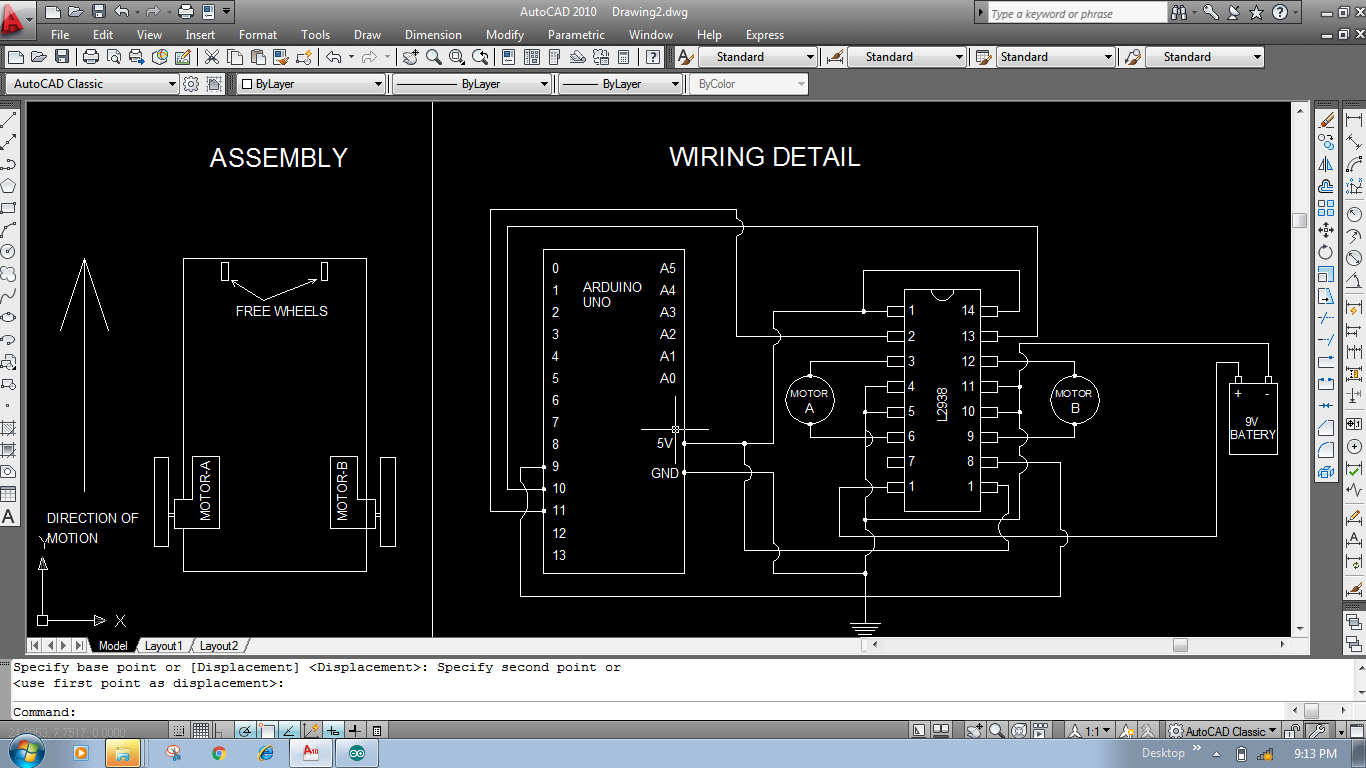Open the Parametric menu
Screen dimensions: 1366x768
(577, 34)
